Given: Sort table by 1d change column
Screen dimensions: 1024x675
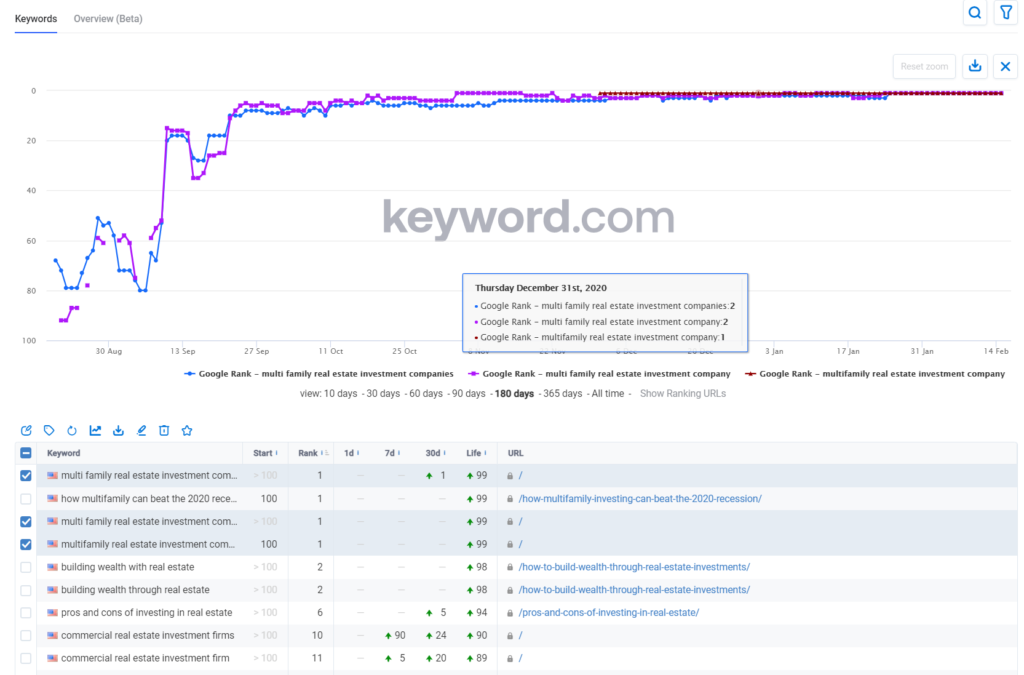Looking at the screenshot, I should click(x=351, y=453).
